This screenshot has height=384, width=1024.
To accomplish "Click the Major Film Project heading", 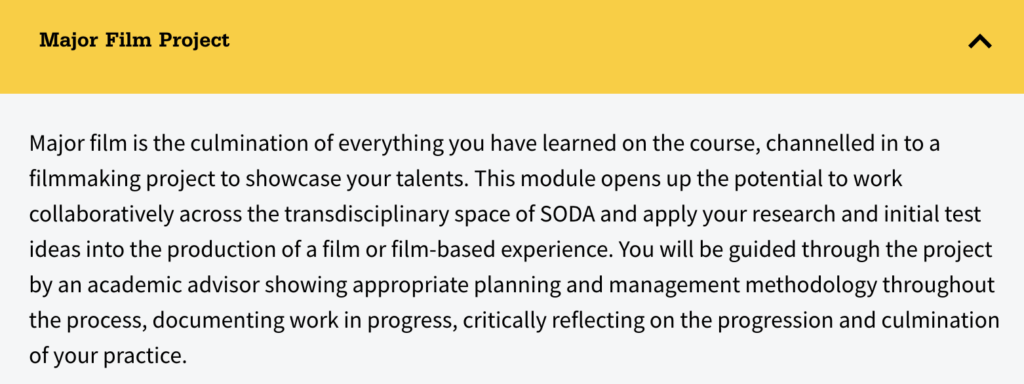I will (135, 40).
